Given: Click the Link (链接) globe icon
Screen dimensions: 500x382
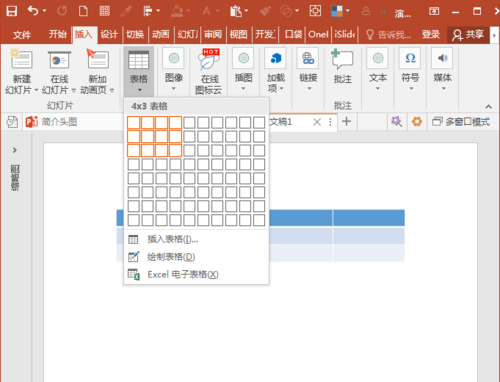Looking at the screenshot, I should pyautogui.click(x=308, y=58).
